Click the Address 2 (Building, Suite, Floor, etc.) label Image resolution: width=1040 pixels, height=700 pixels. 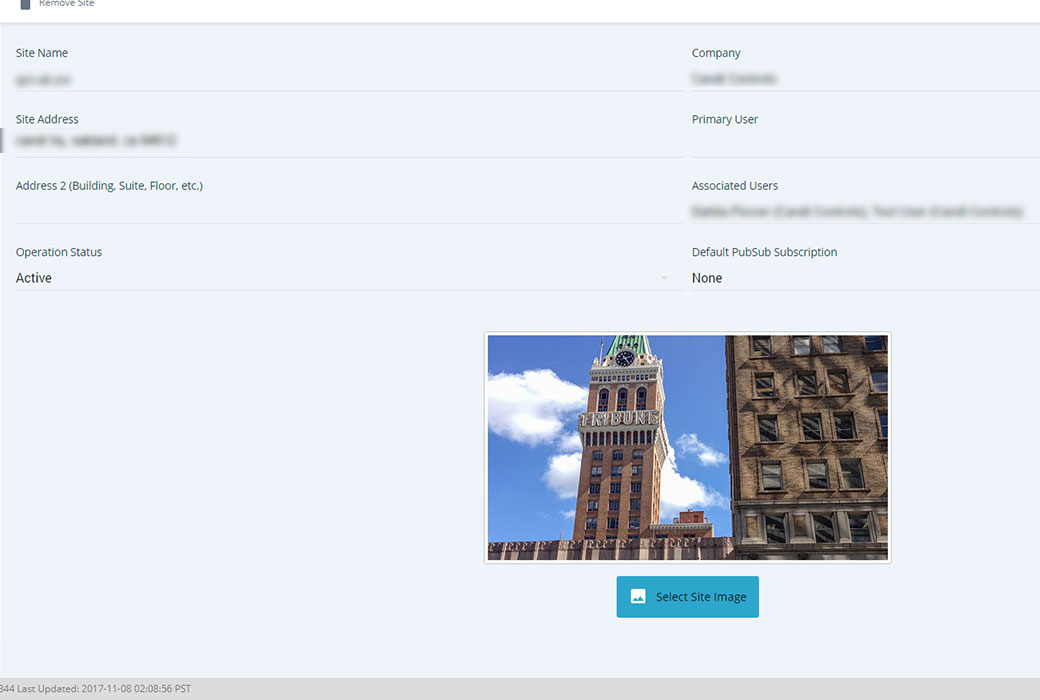(109, 186)
